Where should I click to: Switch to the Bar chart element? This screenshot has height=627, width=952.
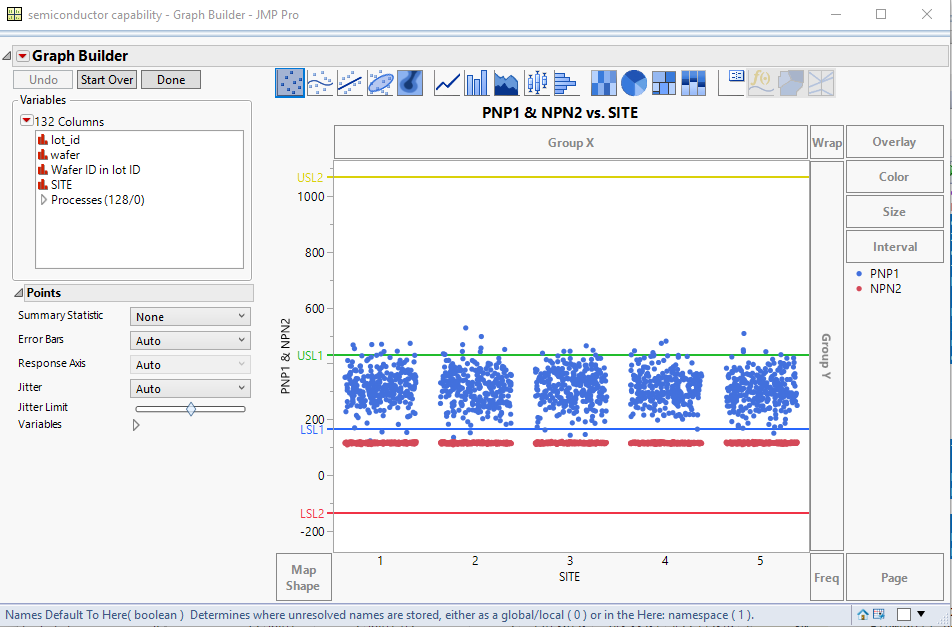click(477, 83)
